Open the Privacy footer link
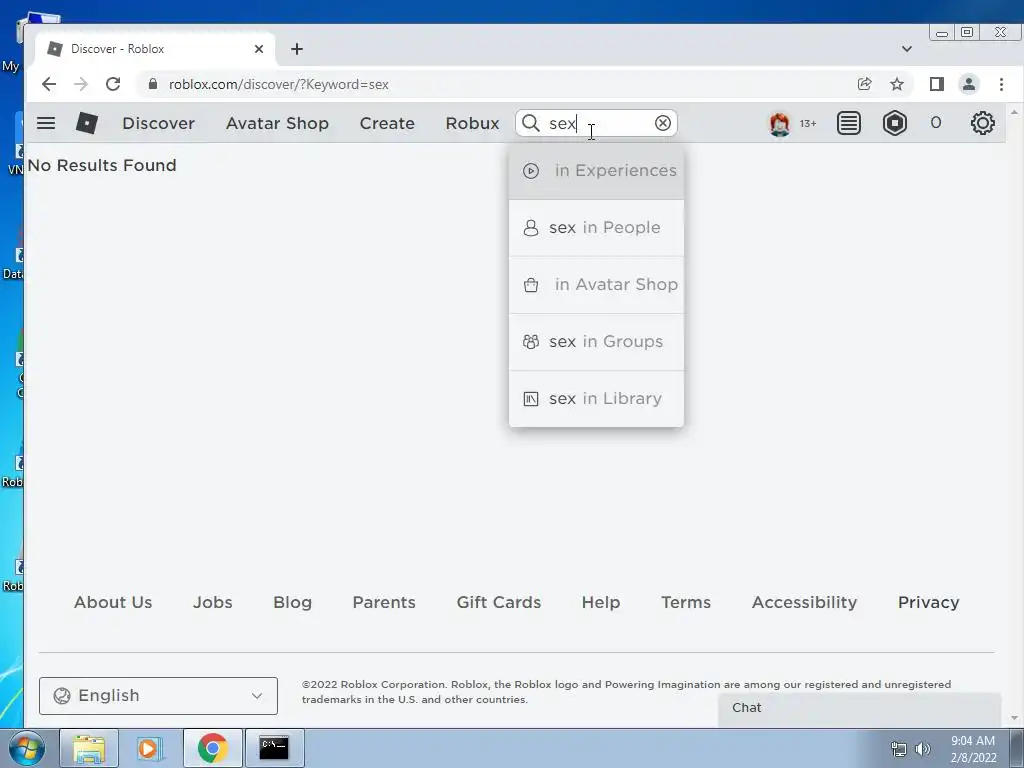The width and height of the screenshot is (1024, 768). click(928, 602)
